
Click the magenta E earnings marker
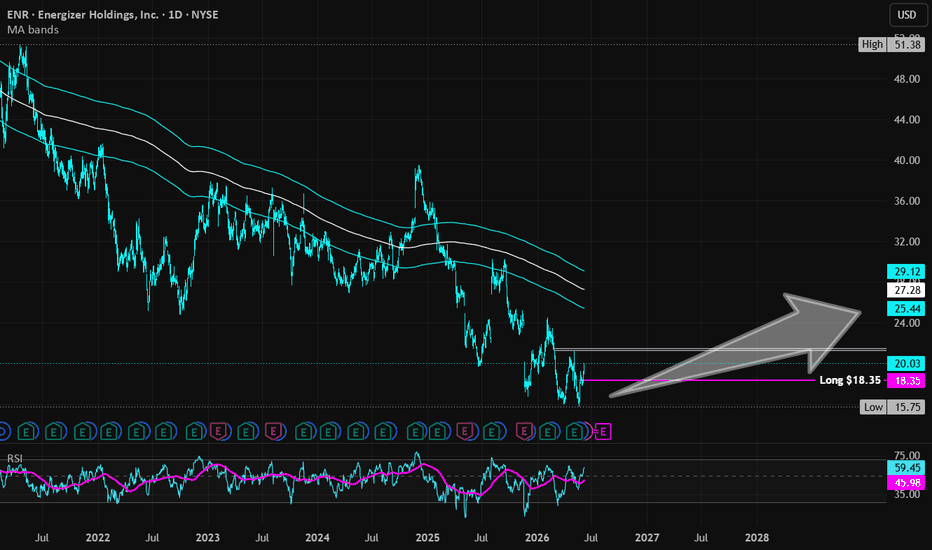coord(603,432)
